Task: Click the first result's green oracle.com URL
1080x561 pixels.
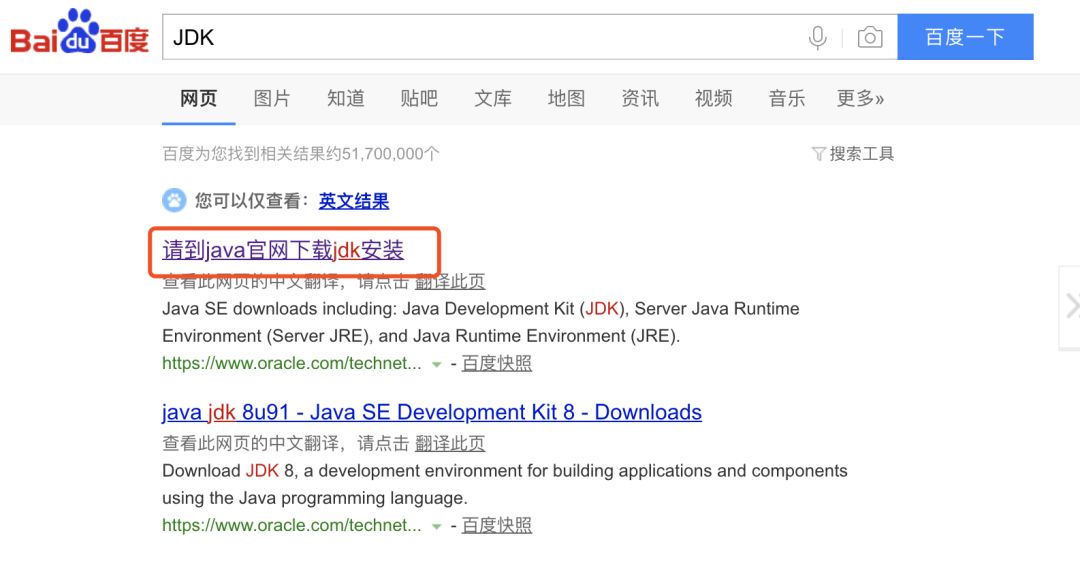Action: click(291, 363)
